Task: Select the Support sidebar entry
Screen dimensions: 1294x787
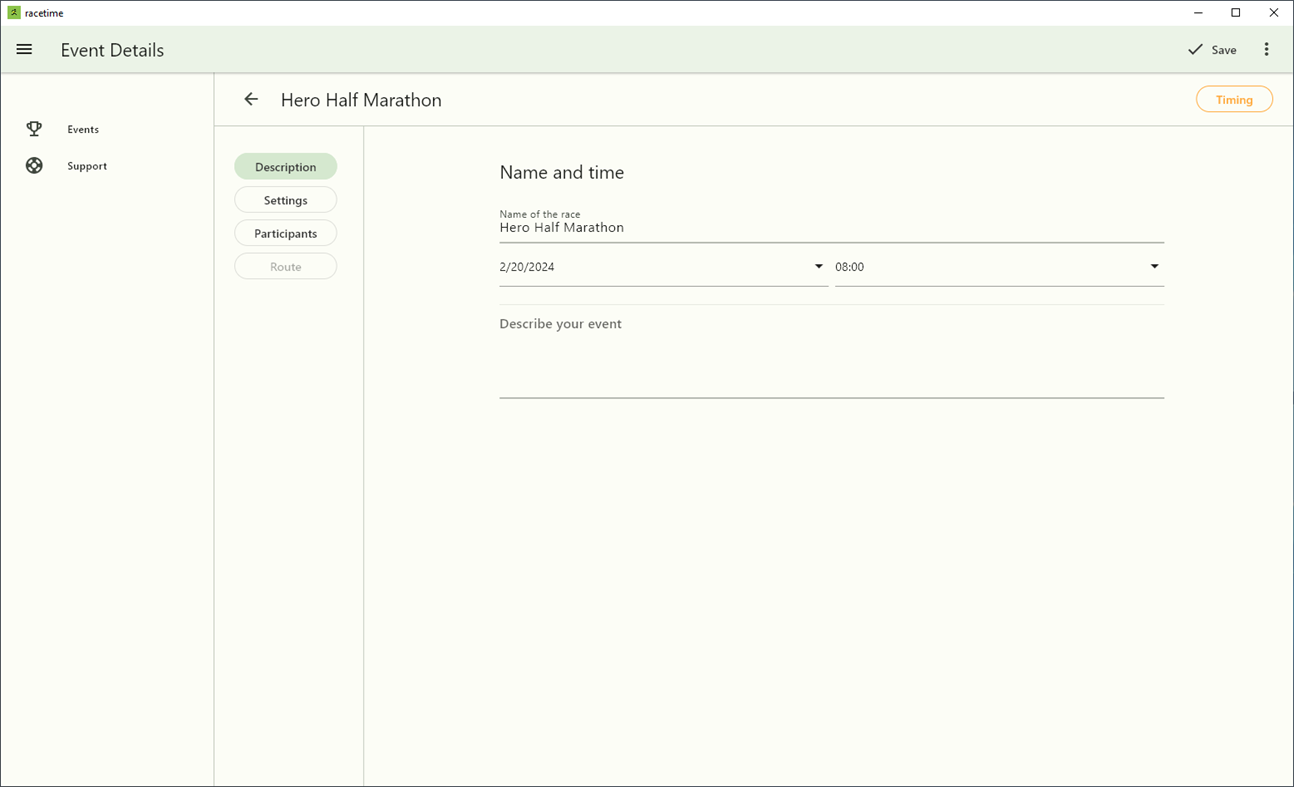Action: coord(87,165)
